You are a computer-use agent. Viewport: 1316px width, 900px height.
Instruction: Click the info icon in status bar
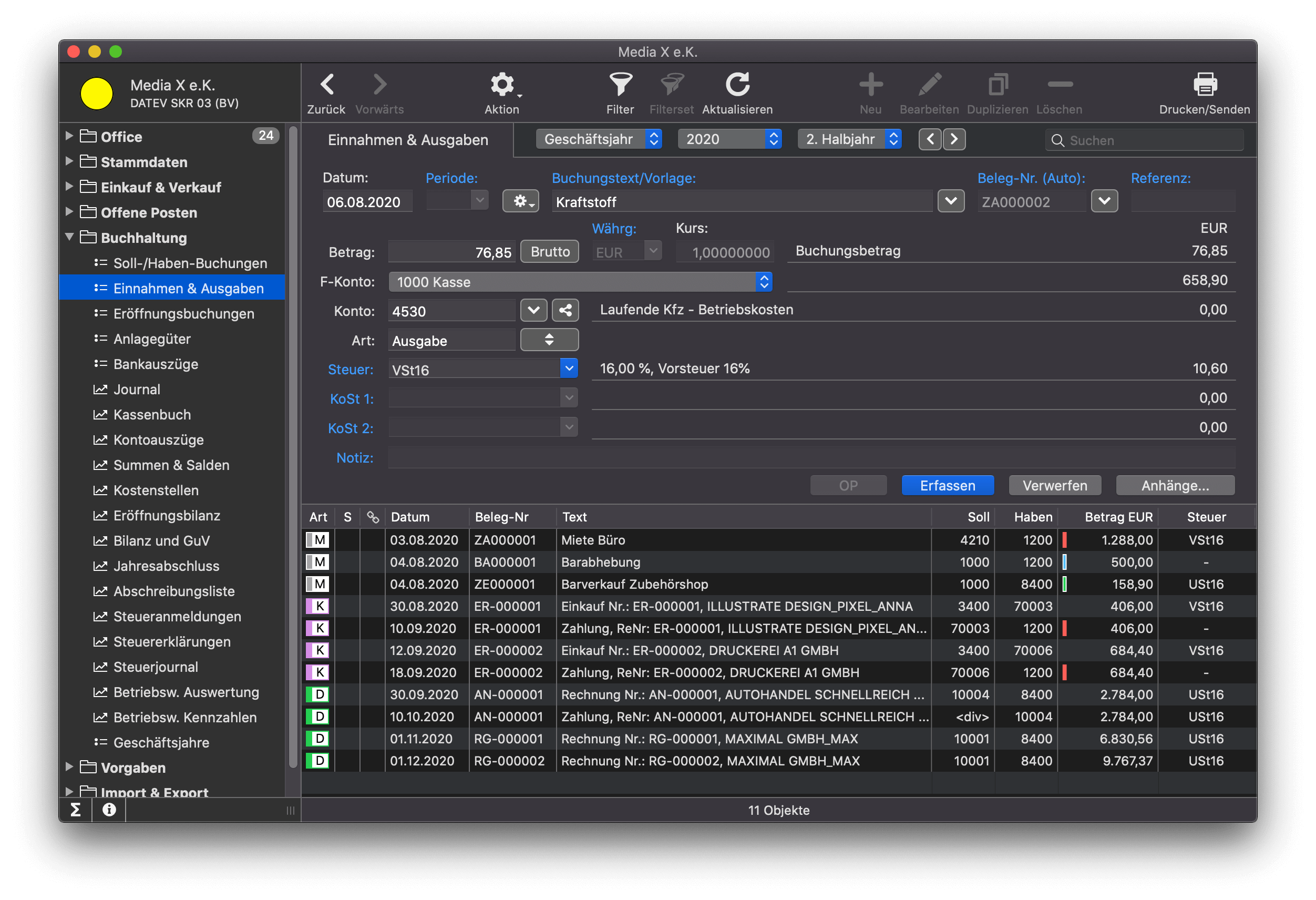coord(109,810)
